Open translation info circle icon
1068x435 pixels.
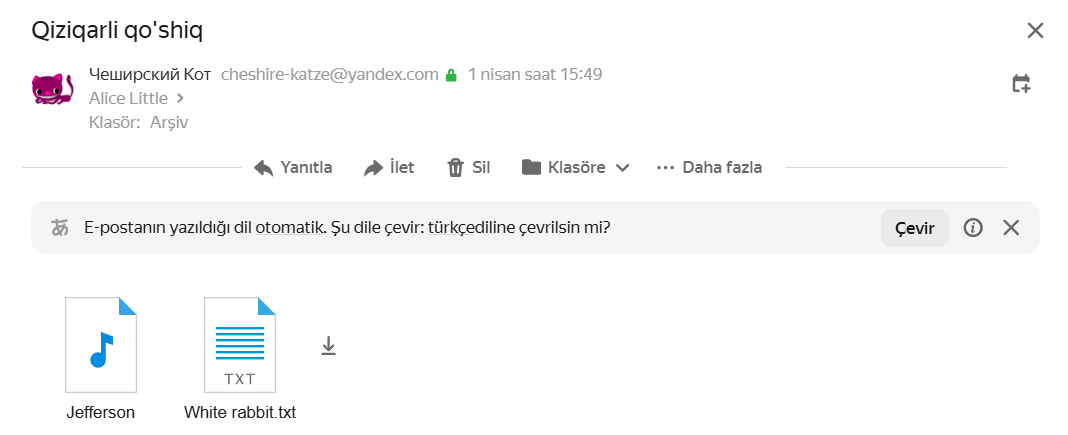973,228
